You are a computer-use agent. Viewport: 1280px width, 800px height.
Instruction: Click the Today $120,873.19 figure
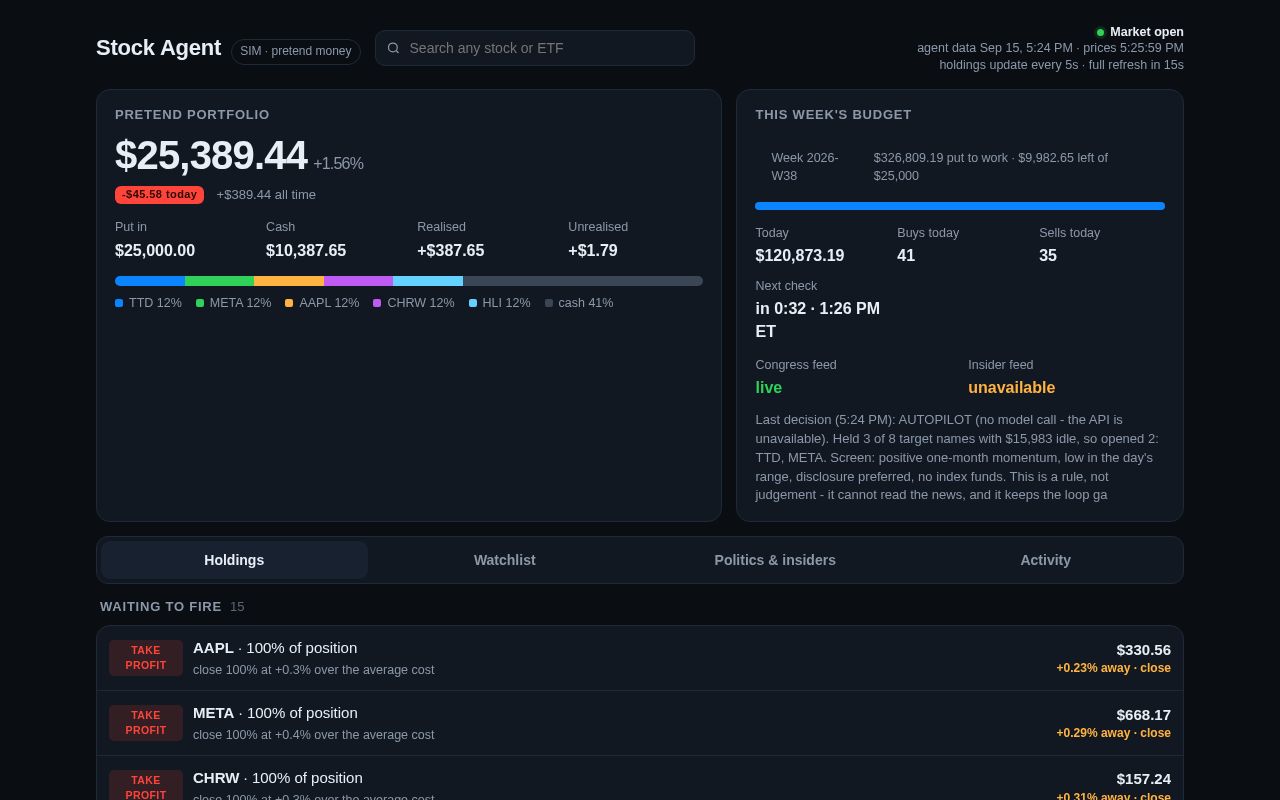pos(800,256)
